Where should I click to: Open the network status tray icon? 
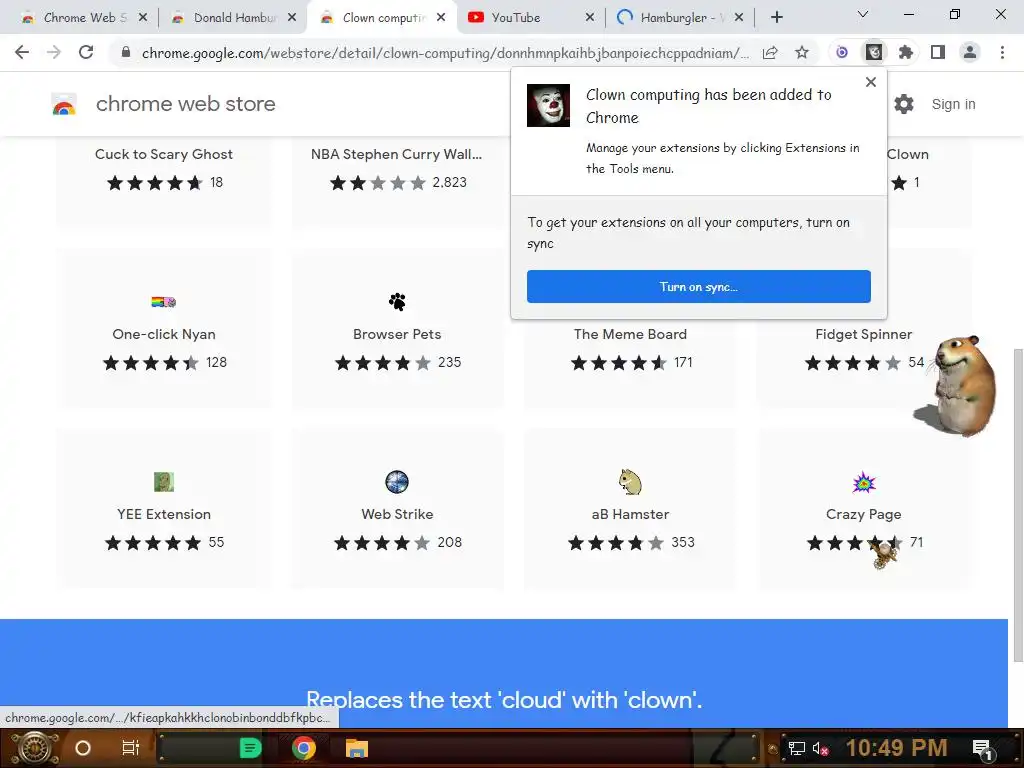click(796, 748)
